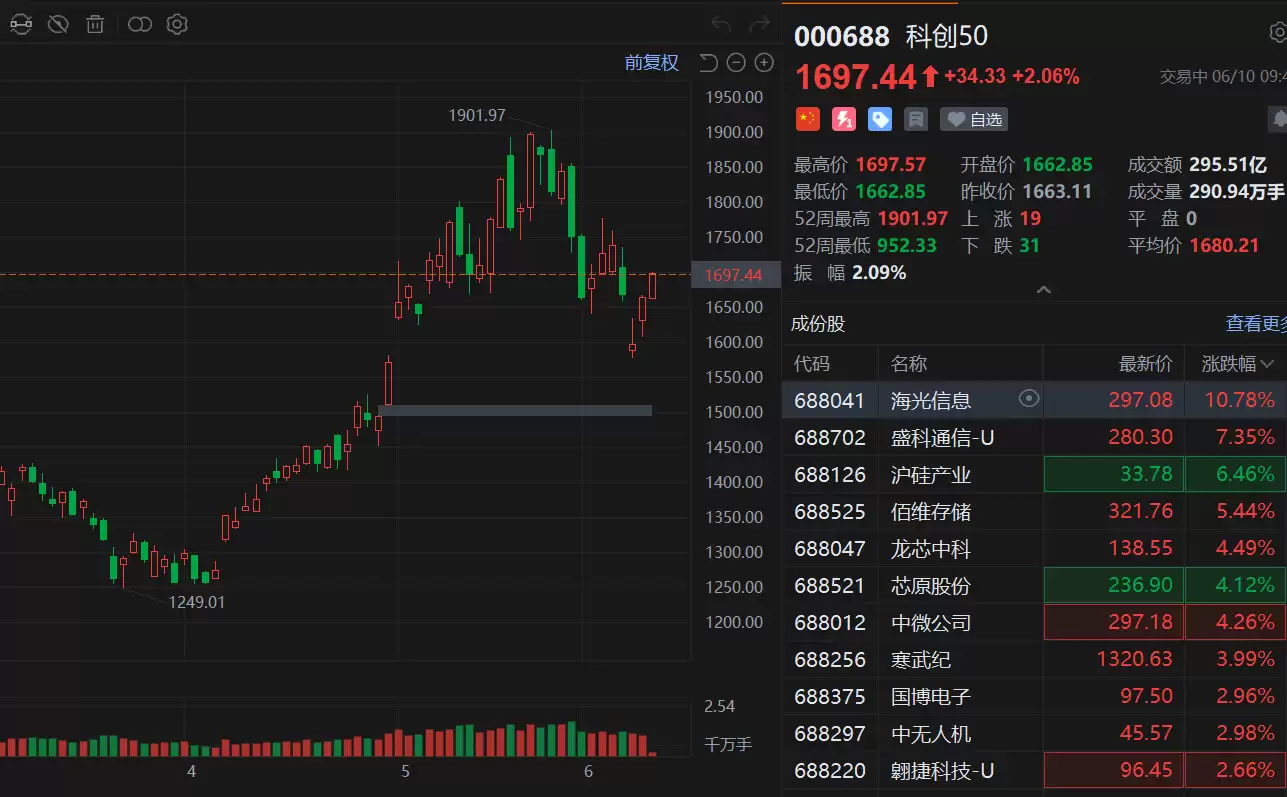Select 寒武纪 stock row

(x=1034, y=659)
